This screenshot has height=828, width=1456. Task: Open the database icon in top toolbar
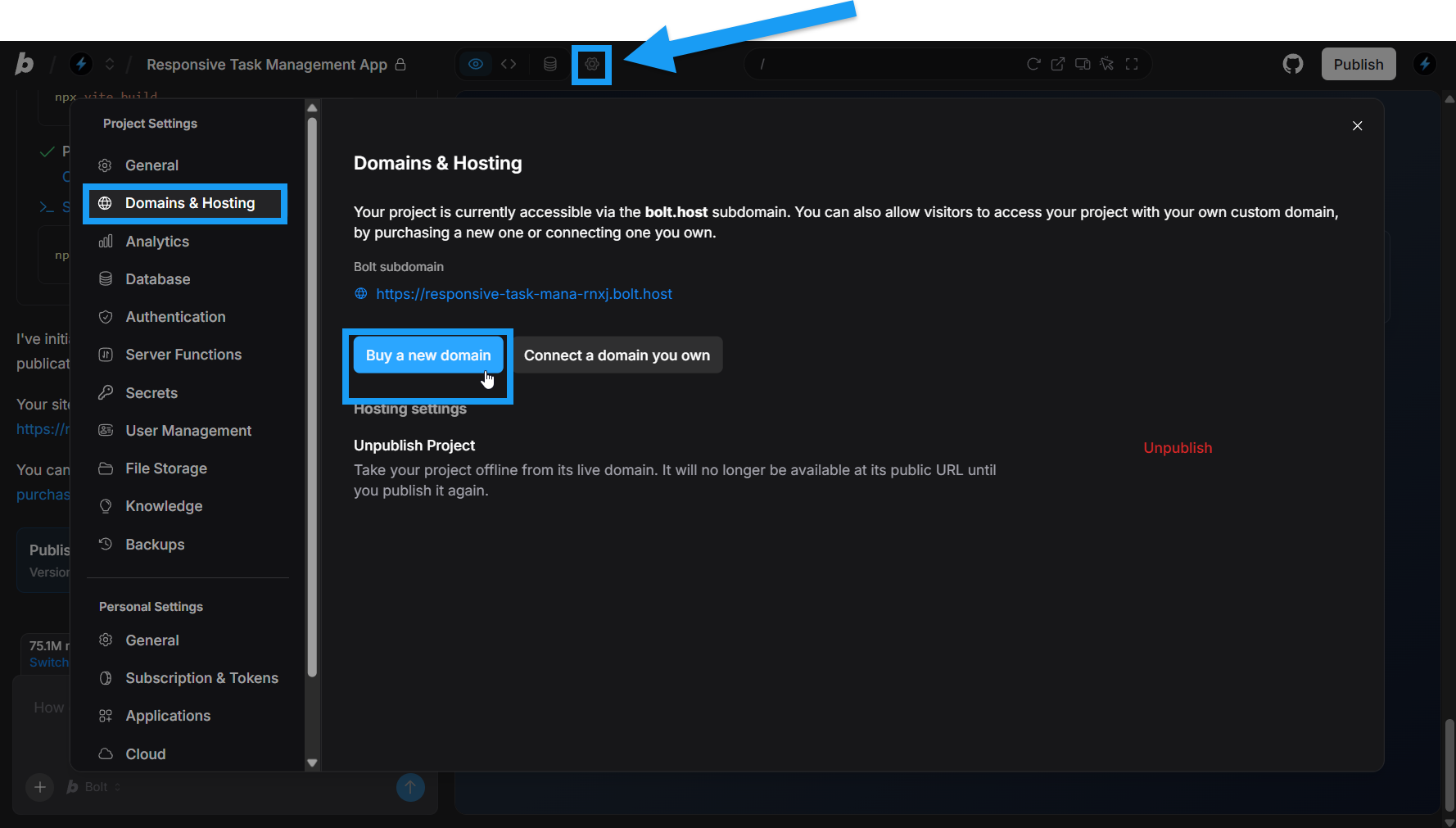(x=550, y=64)
